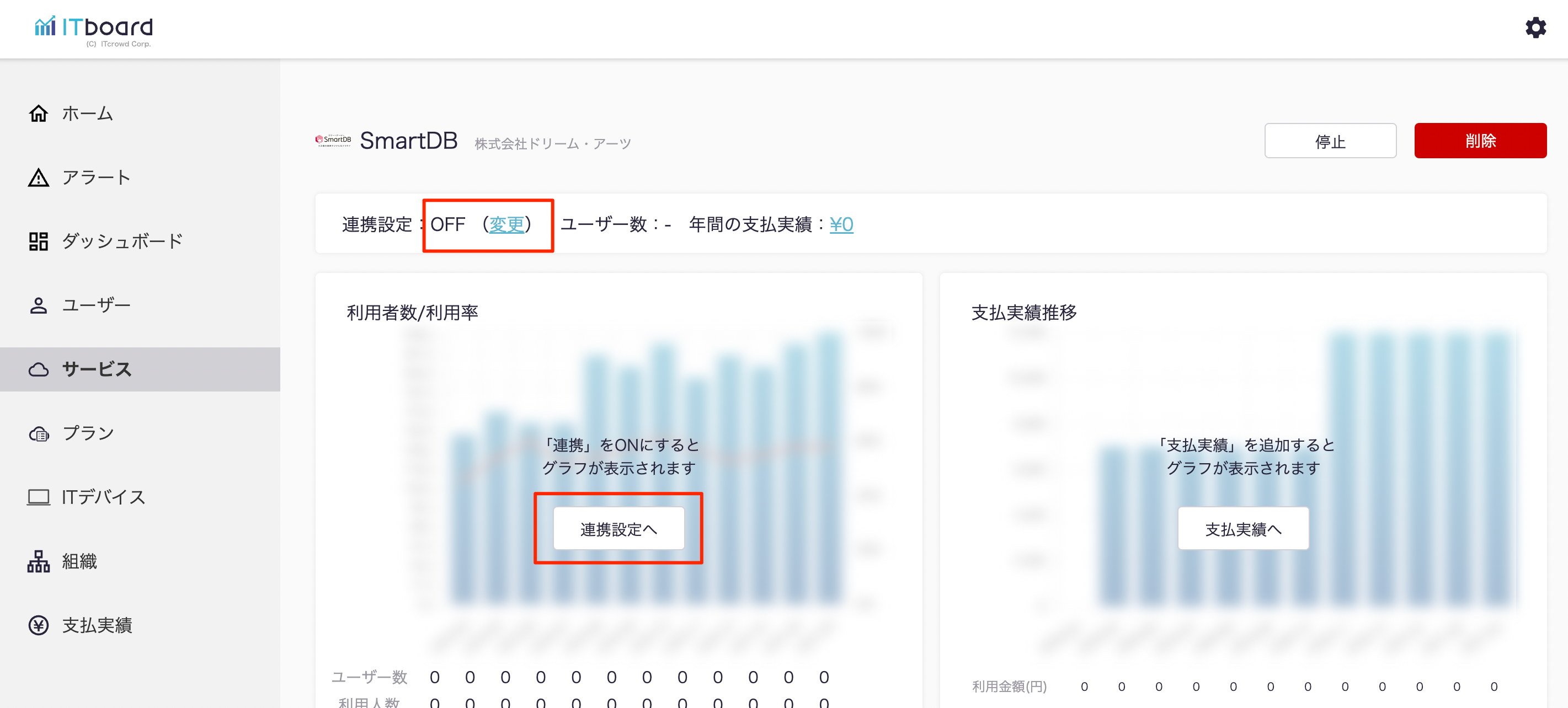This screenshot has width=1568, height=708.
Task: Click the home icon in sidebar
Action: 39,113
